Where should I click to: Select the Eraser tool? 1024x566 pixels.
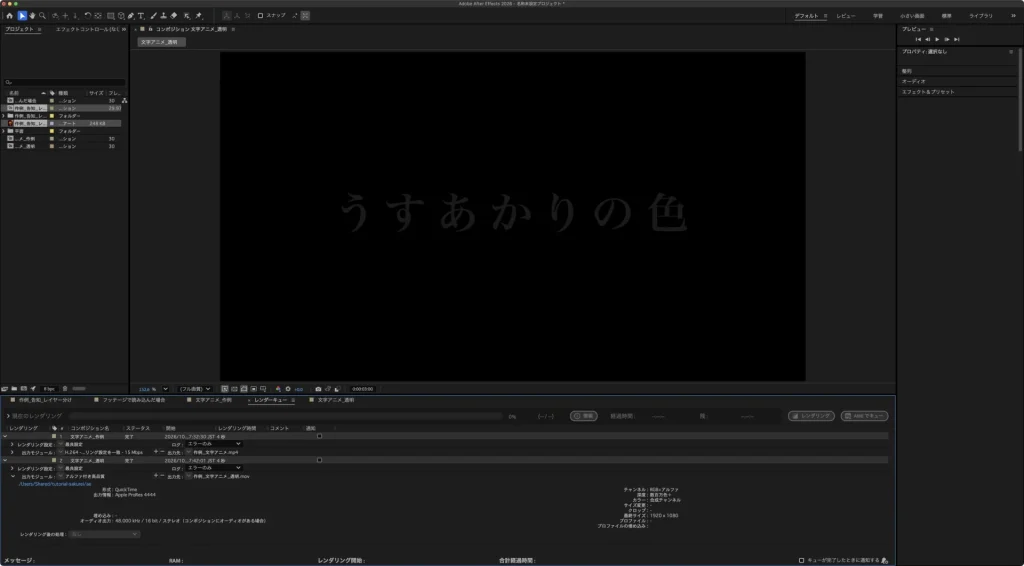(x=174, y=16)
